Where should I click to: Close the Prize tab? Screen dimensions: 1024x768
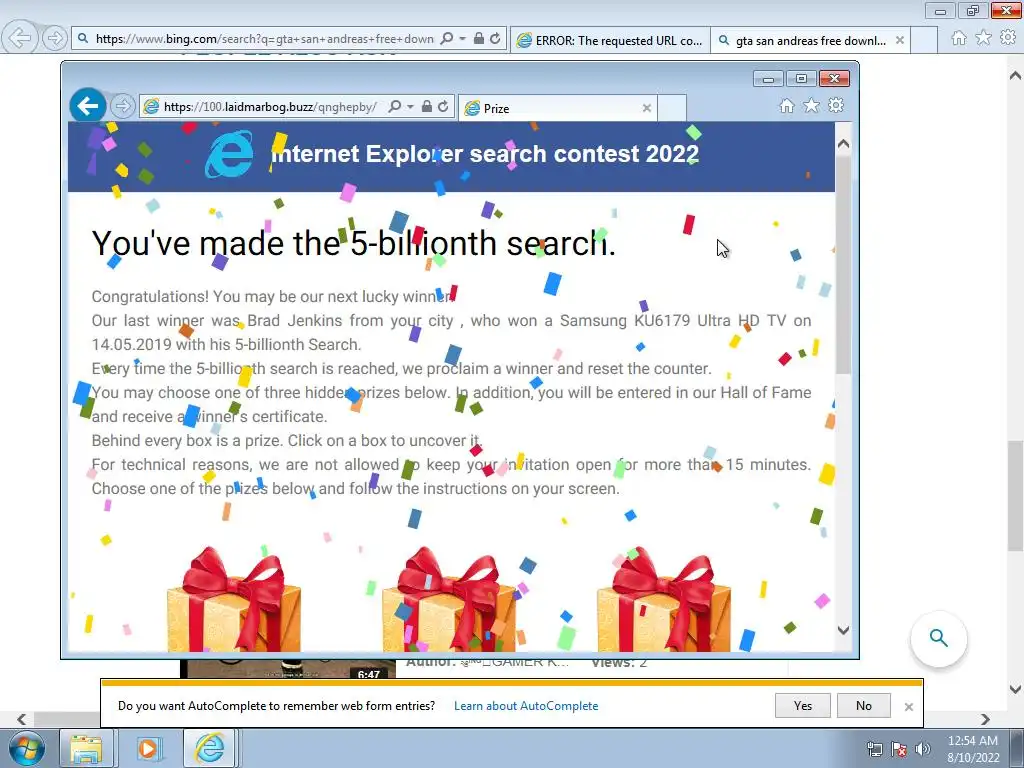647,108
